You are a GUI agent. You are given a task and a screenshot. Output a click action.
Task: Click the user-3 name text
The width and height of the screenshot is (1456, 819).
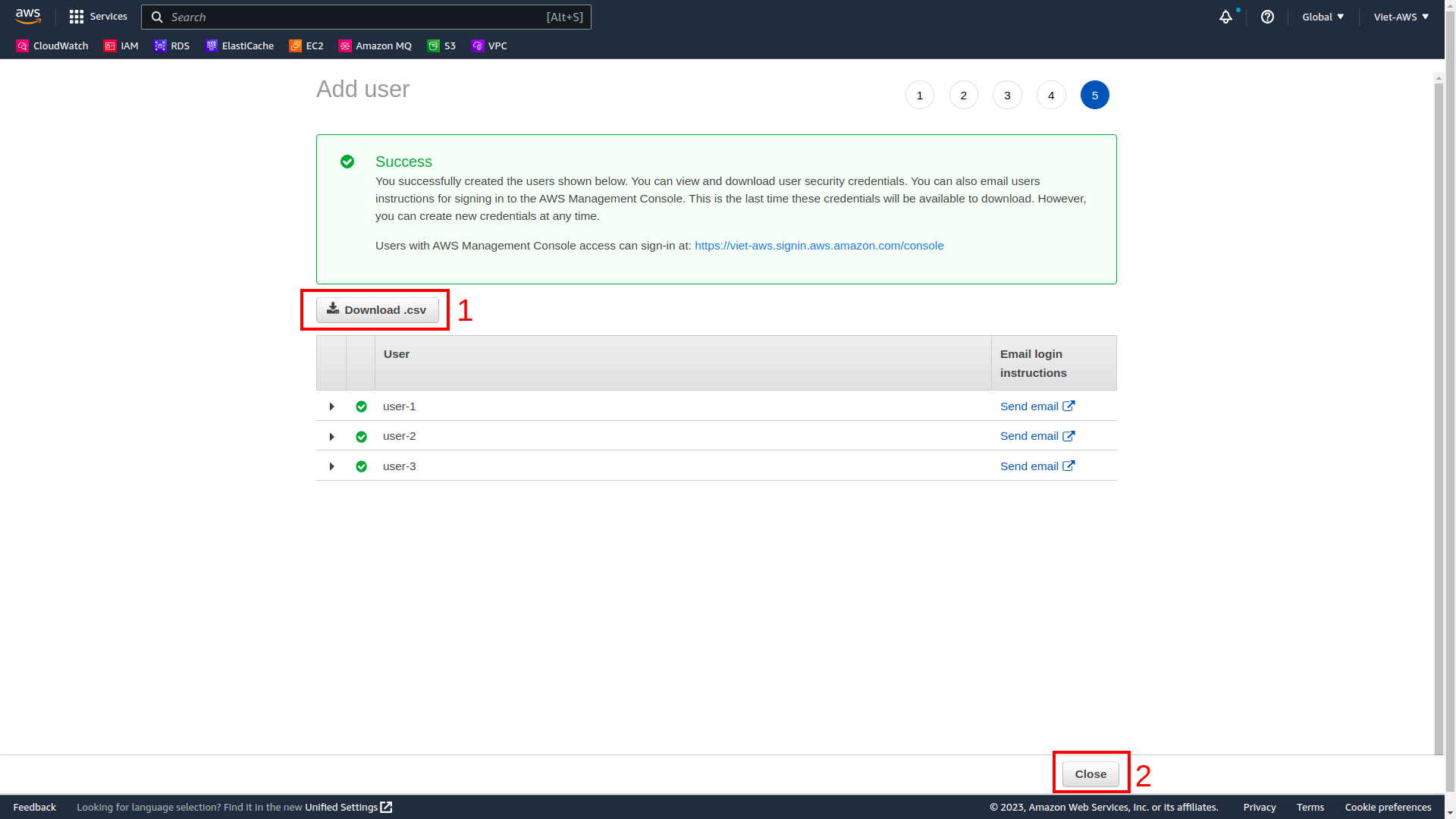(400, 466)
